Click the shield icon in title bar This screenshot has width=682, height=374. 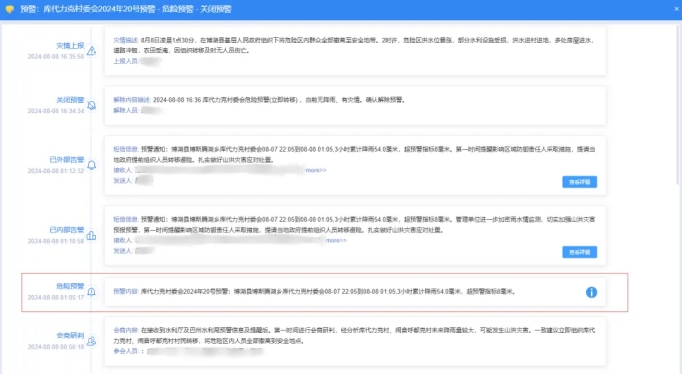coord(10,9)
